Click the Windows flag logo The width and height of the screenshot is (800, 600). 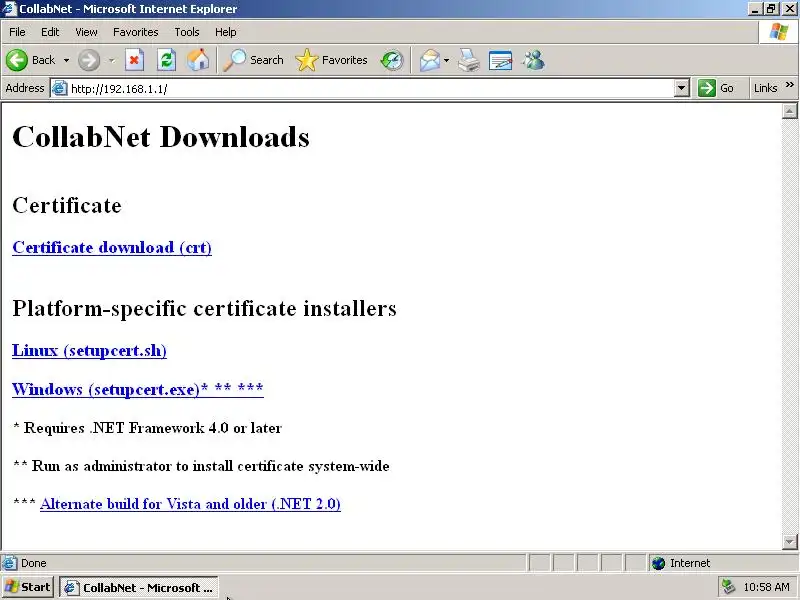click(779, 32)
